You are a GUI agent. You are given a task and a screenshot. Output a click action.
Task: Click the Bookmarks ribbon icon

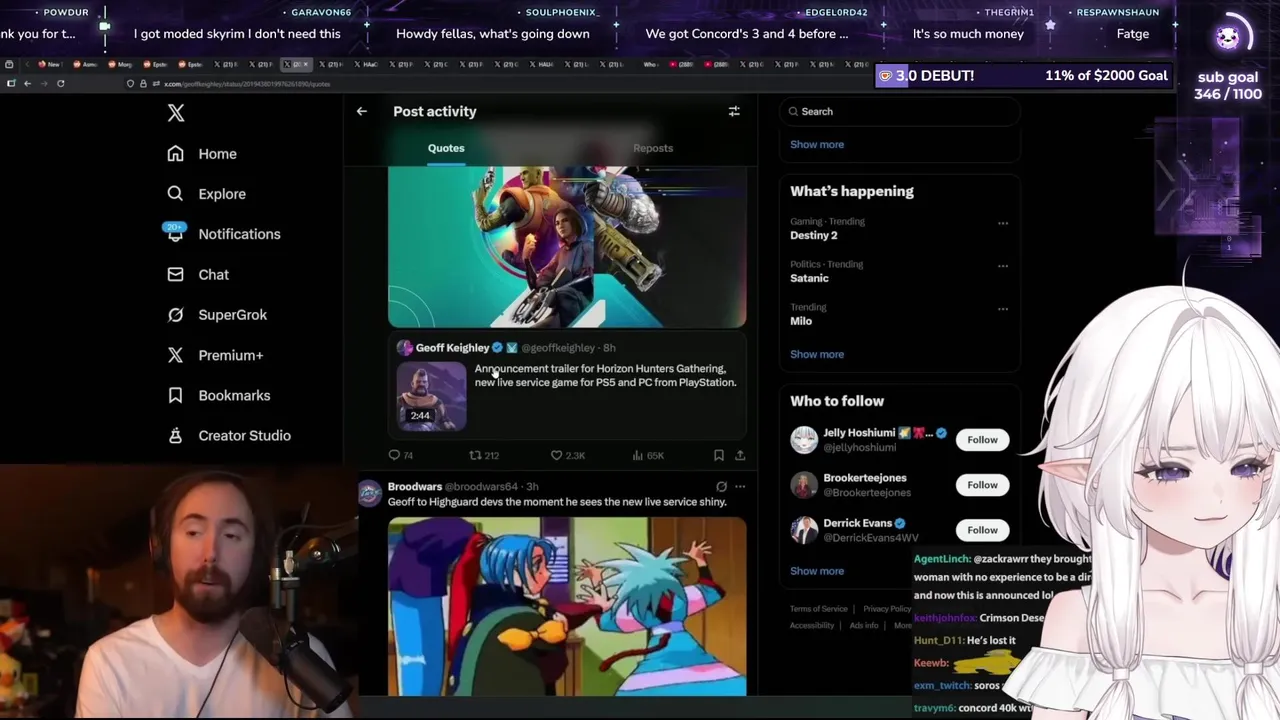(176, 395)
